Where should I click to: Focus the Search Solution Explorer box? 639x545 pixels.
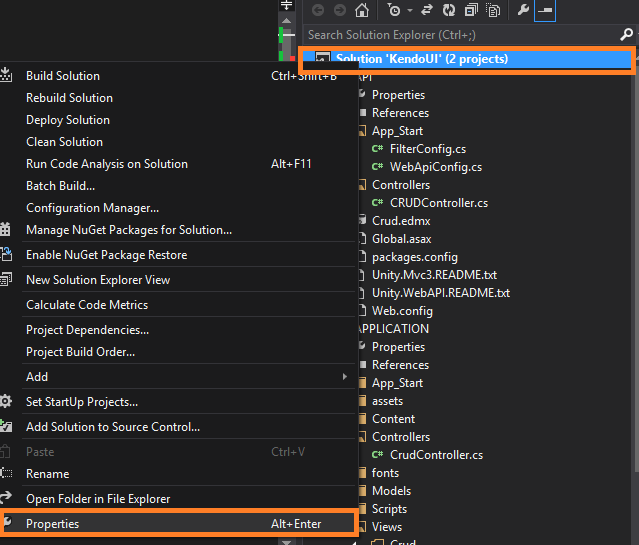(461, 35)
